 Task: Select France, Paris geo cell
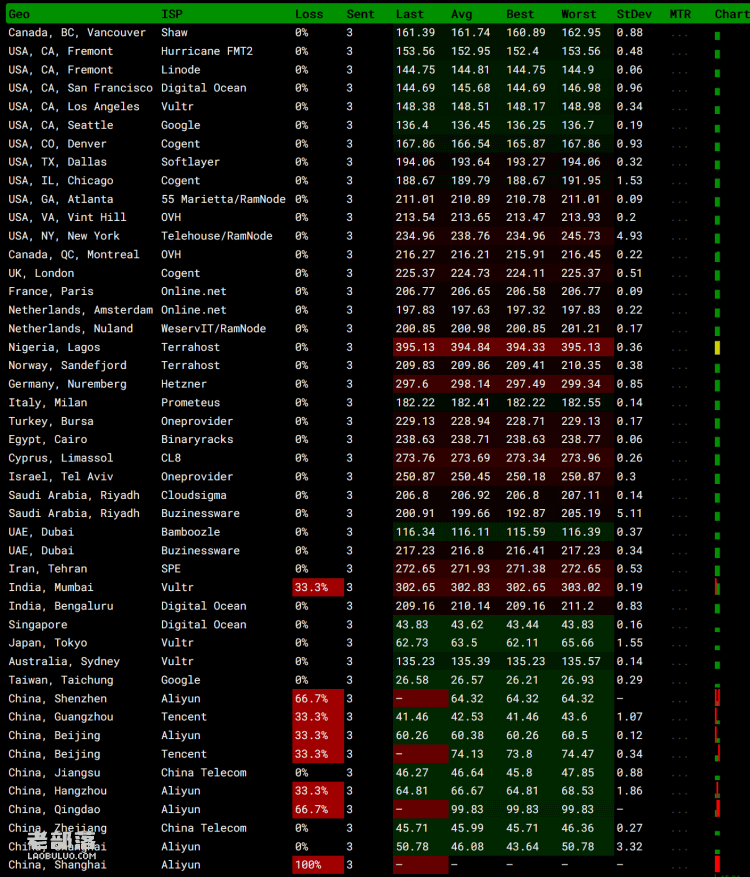(x=51, y=291)
